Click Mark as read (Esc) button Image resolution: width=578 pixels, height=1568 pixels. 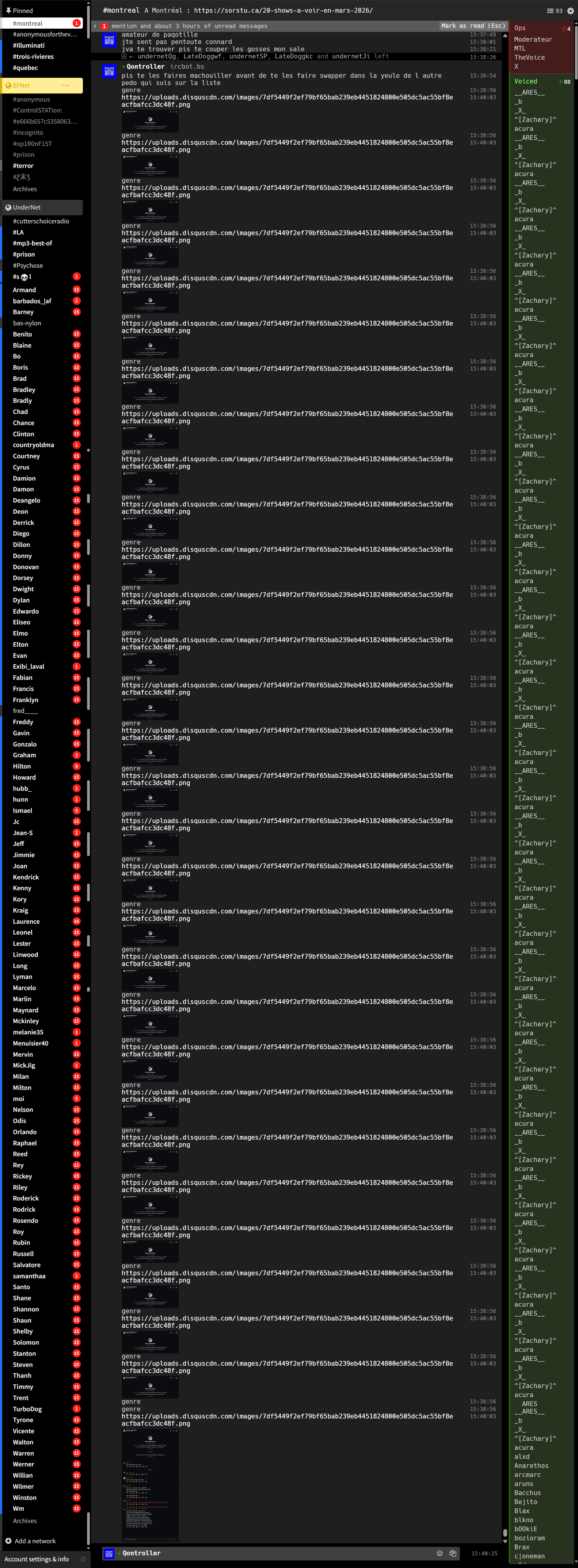tap(473, 26)
